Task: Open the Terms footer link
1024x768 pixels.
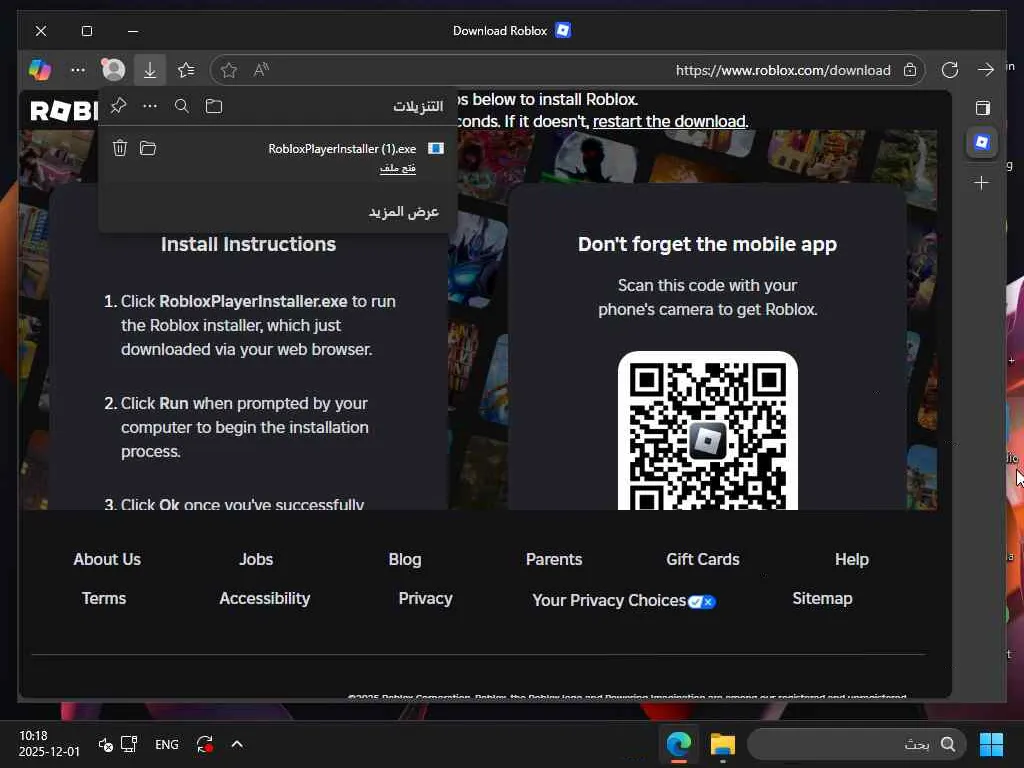Action: click(104, 598)
